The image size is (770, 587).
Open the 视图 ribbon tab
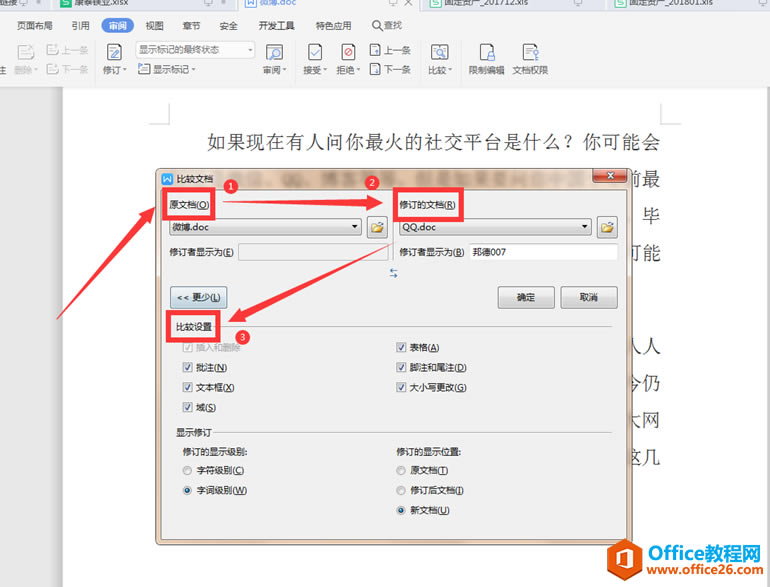tap(155, 26)
